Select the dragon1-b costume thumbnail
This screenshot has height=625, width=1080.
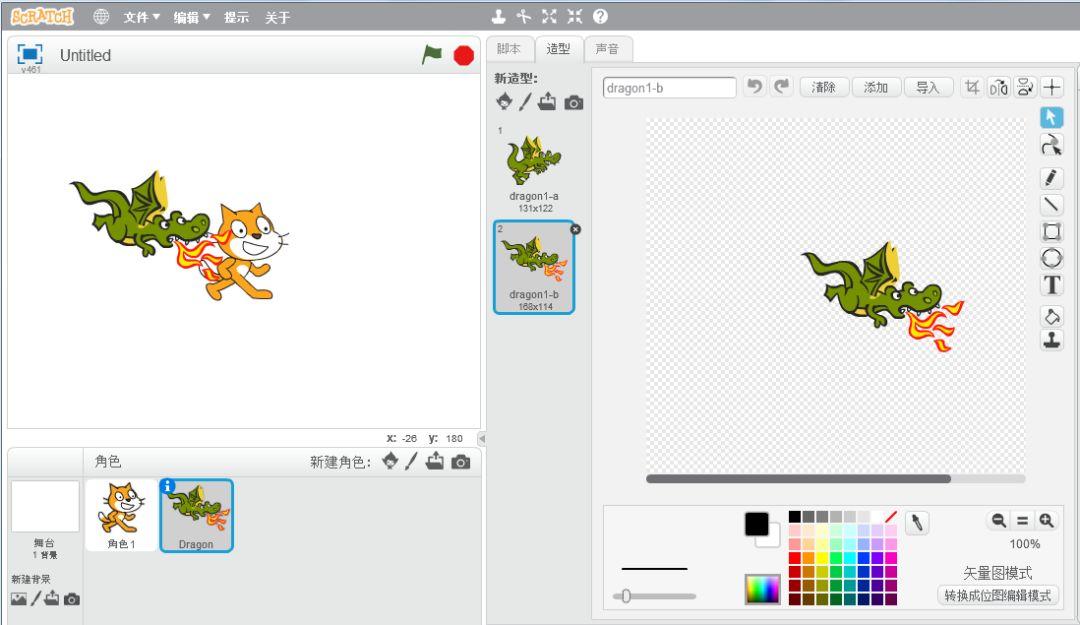[534, 267]
